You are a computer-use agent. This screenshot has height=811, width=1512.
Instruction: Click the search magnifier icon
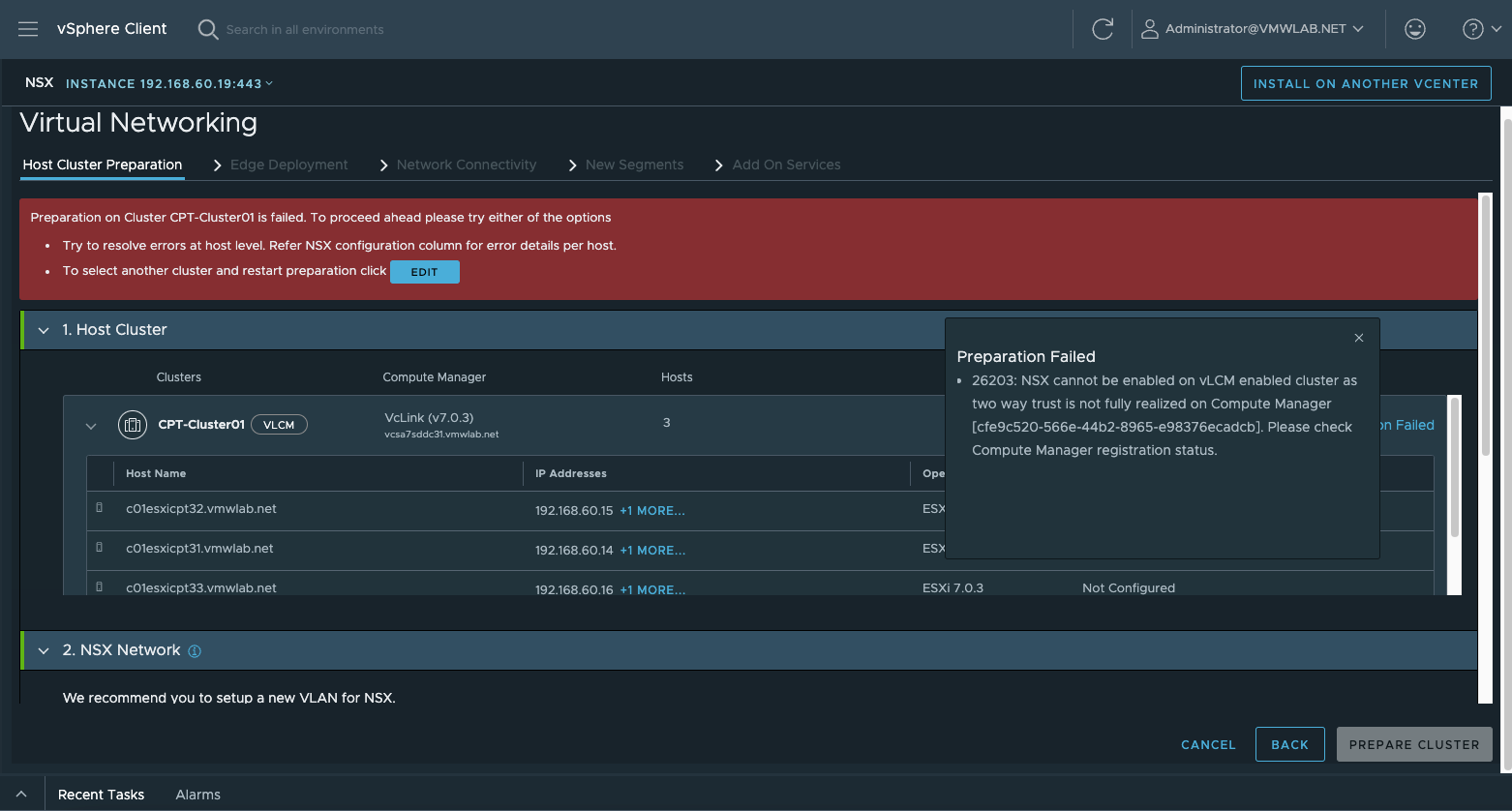[207, 29]
